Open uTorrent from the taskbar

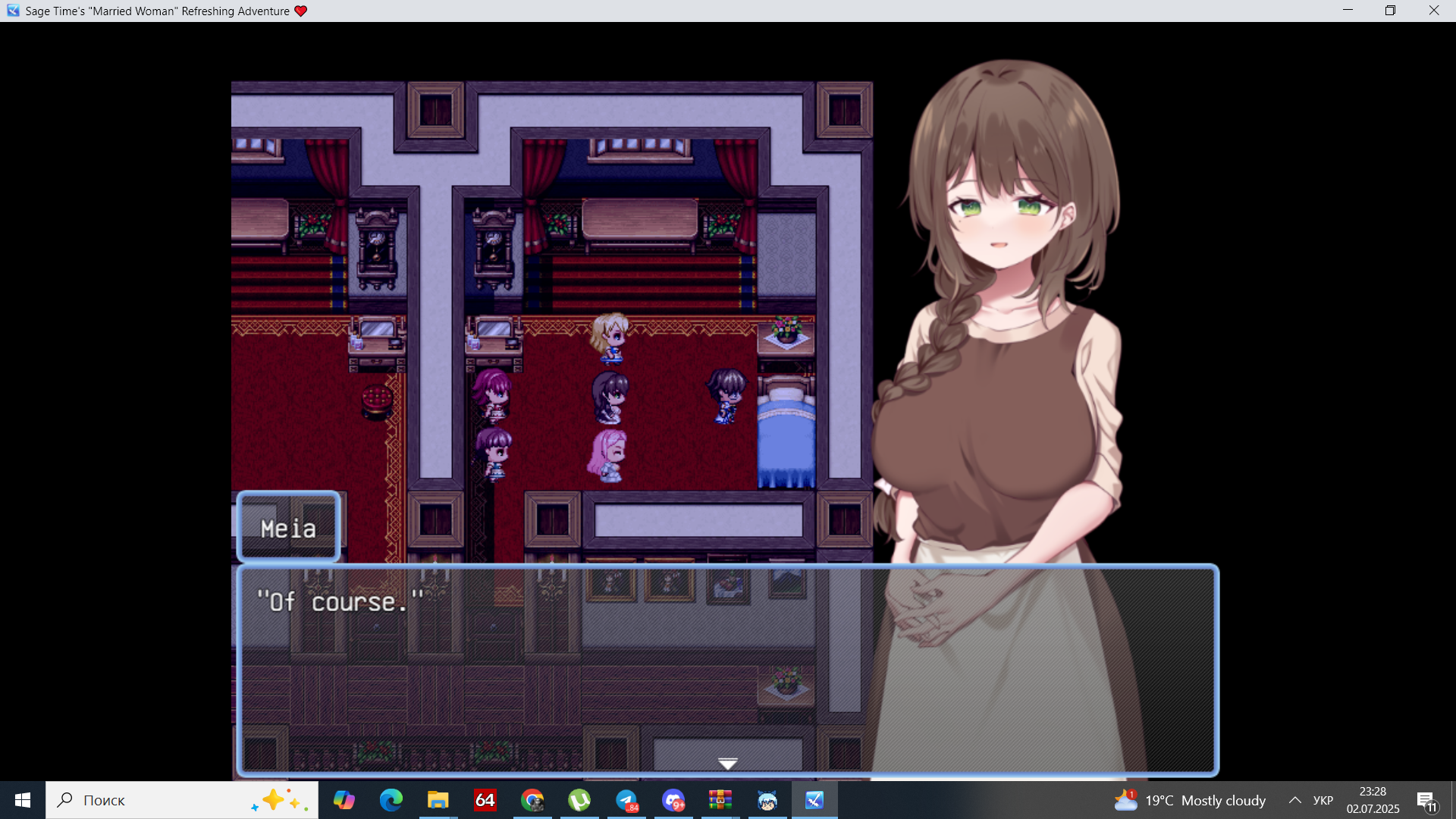579,800
